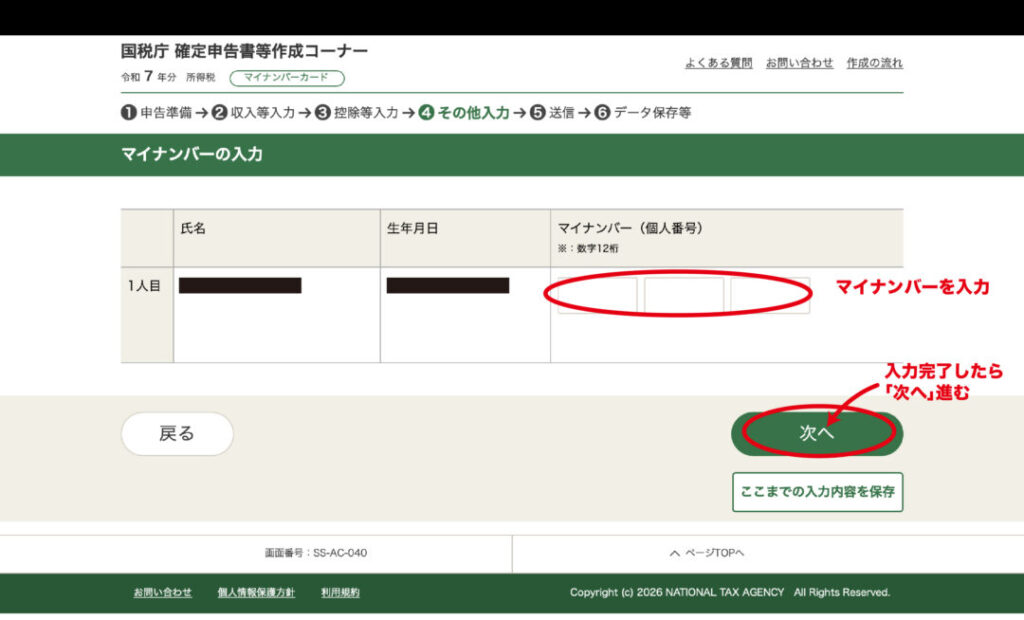Focus the middle マイナンバー digit box

point(684,295)
